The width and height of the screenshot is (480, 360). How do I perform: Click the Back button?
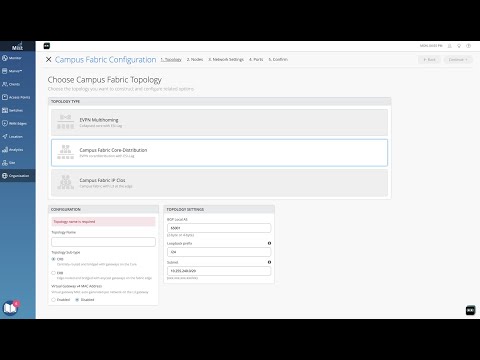pos(429,60)
